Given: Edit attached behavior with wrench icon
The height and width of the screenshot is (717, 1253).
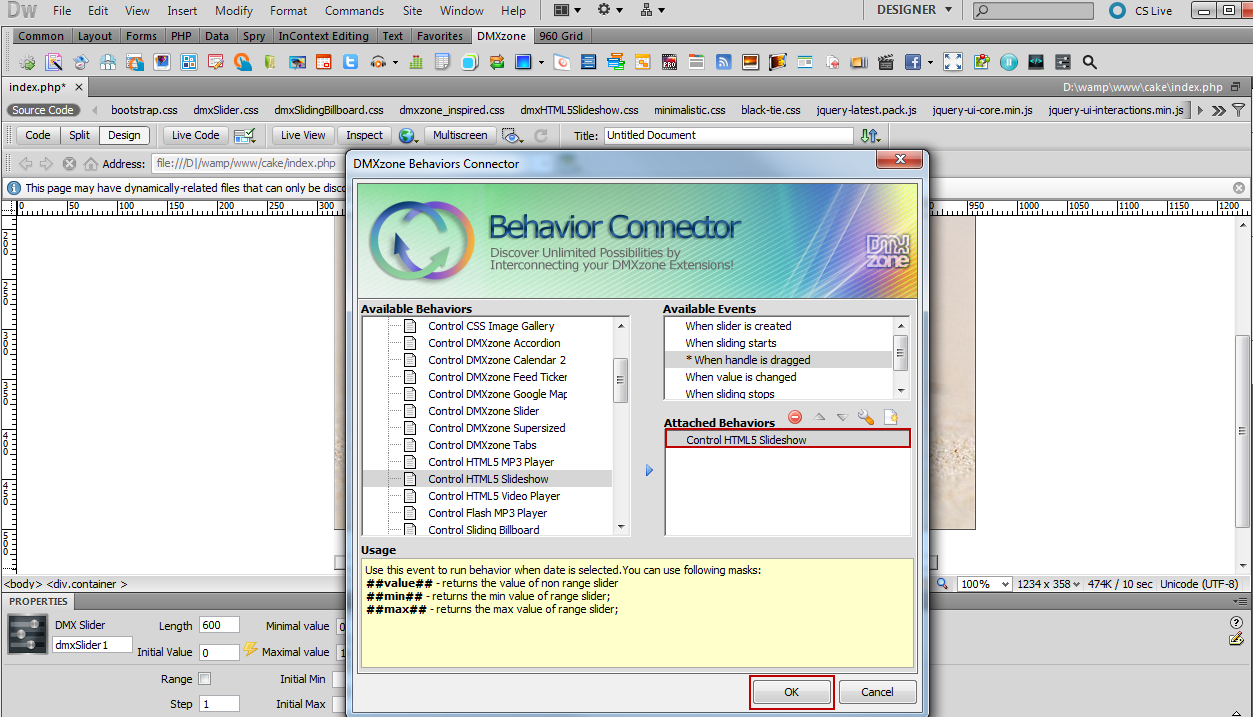Looking at the screenshot, I should (866, 417).
